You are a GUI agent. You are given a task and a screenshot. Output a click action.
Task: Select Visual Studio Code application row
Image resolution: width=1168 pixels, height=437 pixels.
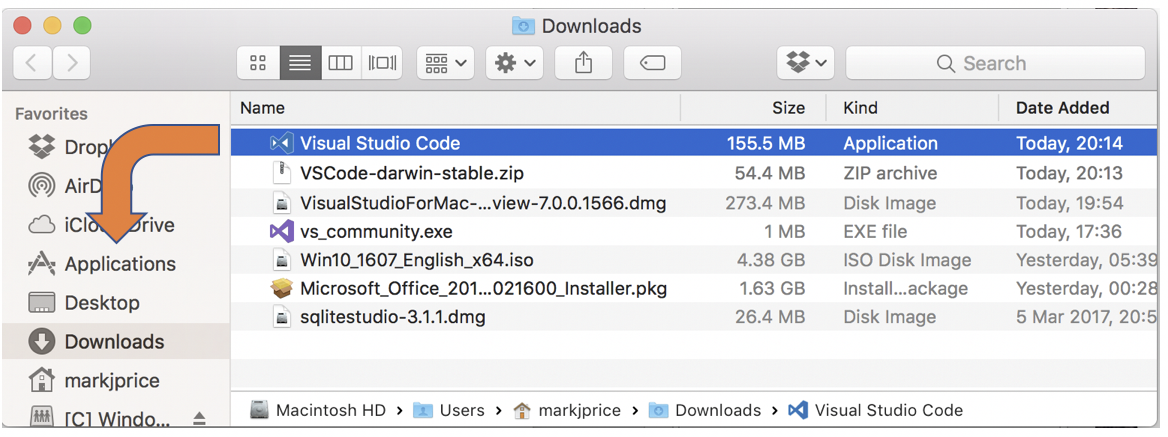click(x=694, y=143)
